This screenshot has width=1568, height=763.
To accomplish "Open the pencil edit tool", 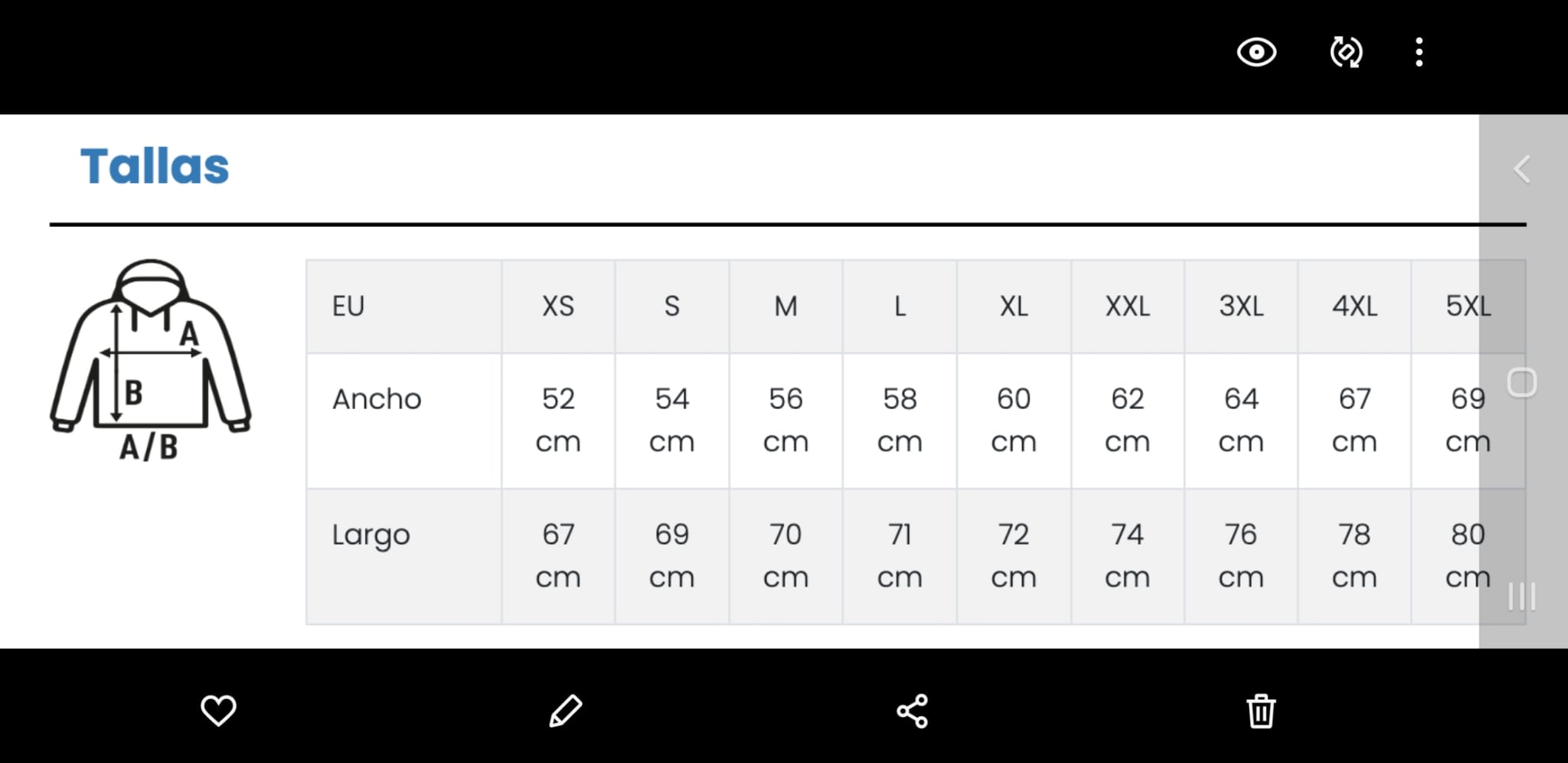I will tap(566, 710).
